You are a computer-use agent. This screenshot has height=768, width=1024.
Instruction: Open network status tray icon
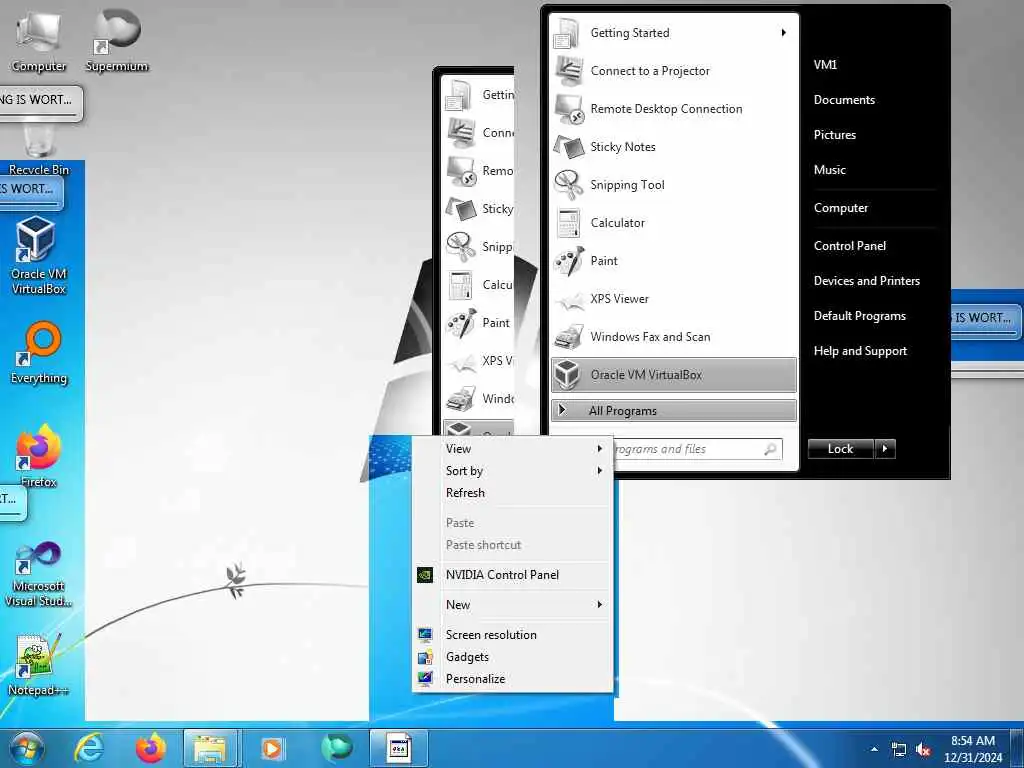point(899,750)
